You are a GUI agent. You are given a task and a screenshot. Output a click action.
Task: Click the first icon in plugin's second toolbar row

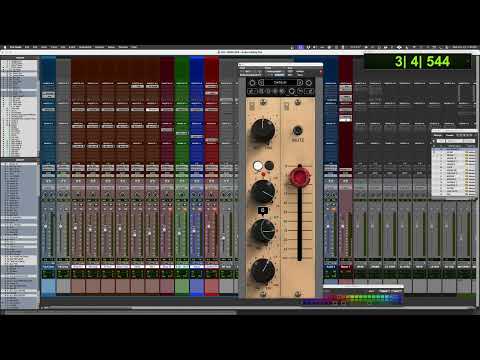(252, 91)
